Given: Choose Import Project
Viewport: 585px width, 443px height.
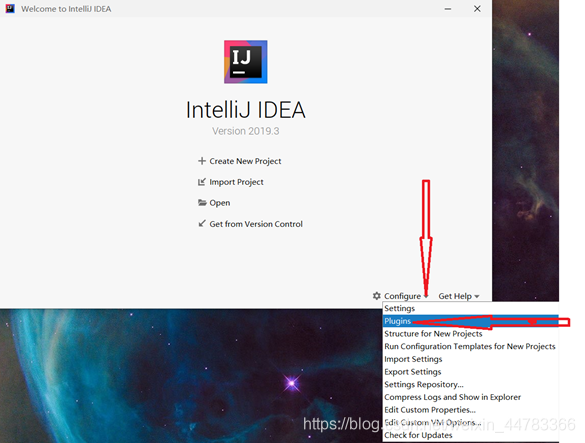Looking at the screenshot, I should tap(236, 182).
